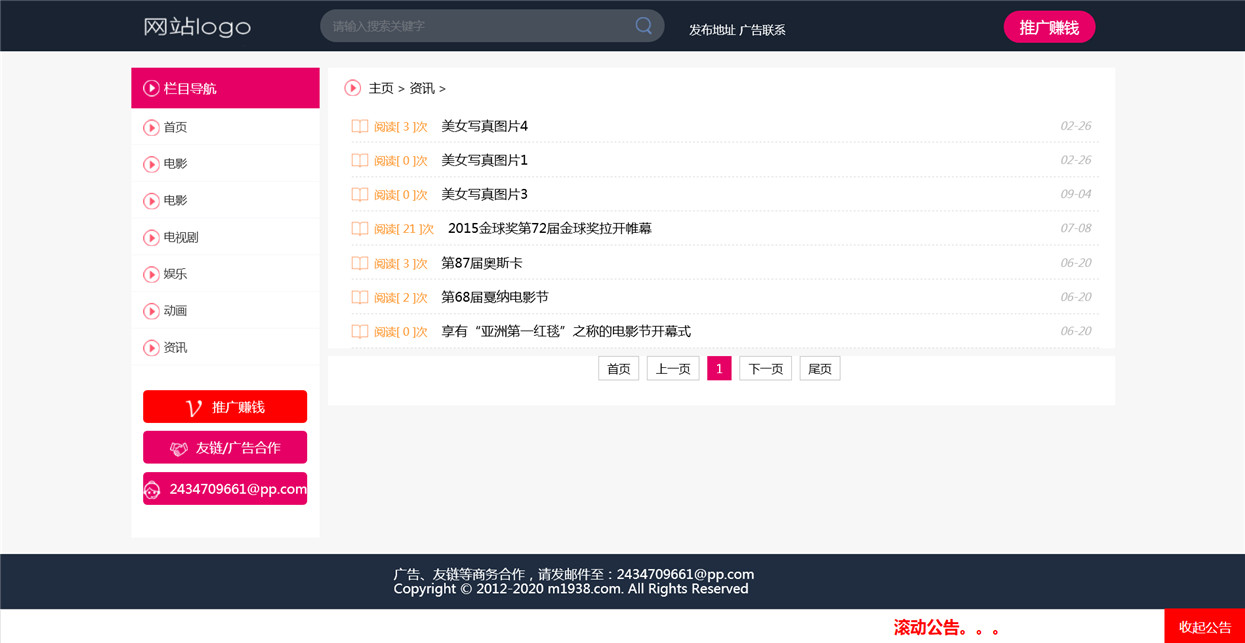This screenshot has width=1245, height=643.
Task: Open the 资讯 sidebar menu item
Action: pos(175,348)
